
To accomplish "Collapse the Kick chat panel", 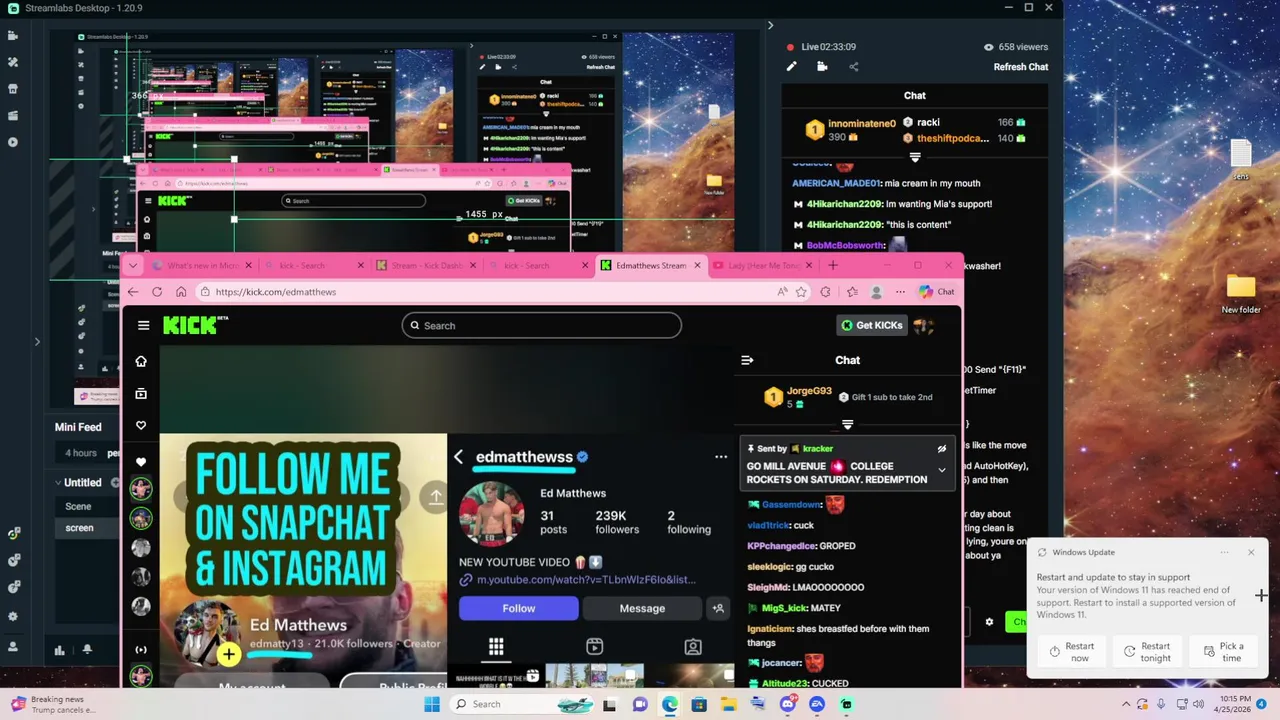I will coord(747,360).
